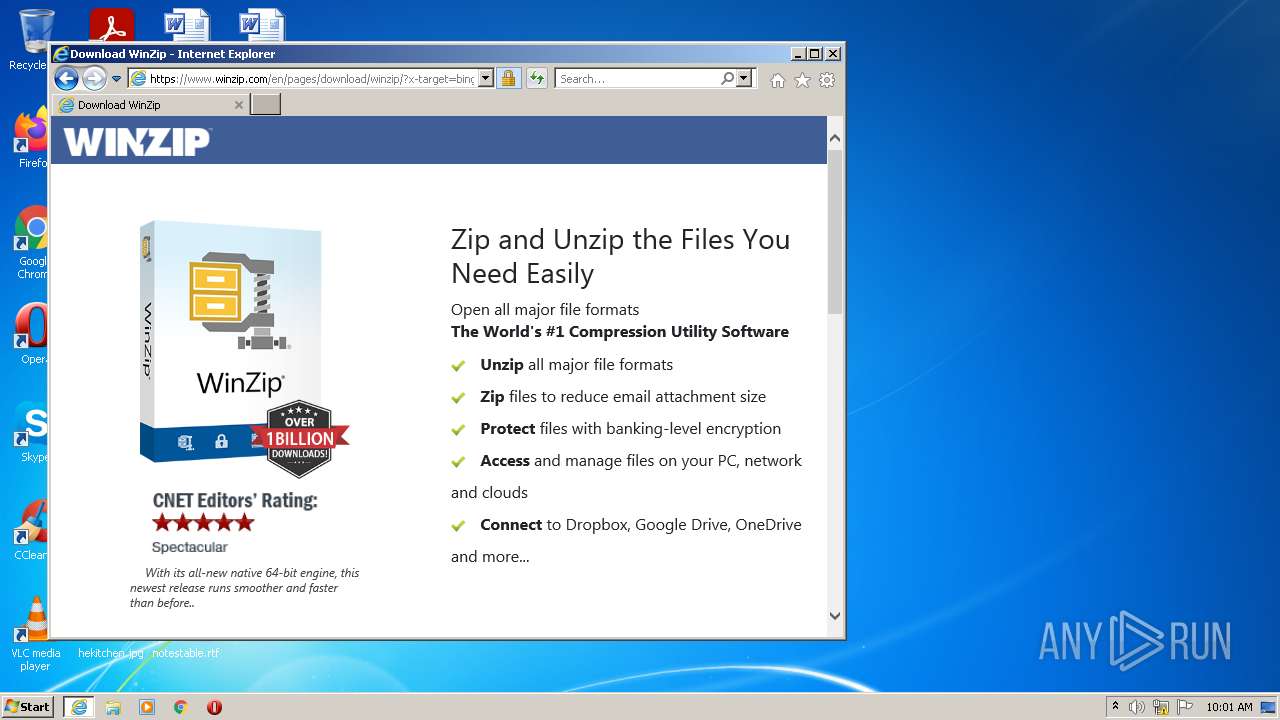1280x720 pixels.
Task: Open the recent pages dropdown arrow
Action: click(x=116, y=79)
